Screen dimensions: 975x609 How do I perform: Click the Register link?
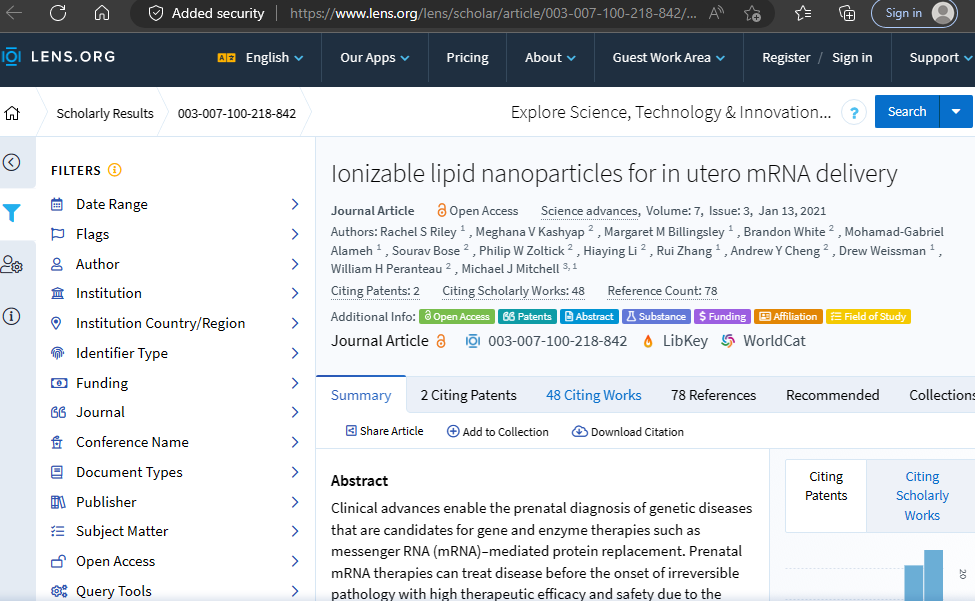pyautogui.click(x=786, y=58)
